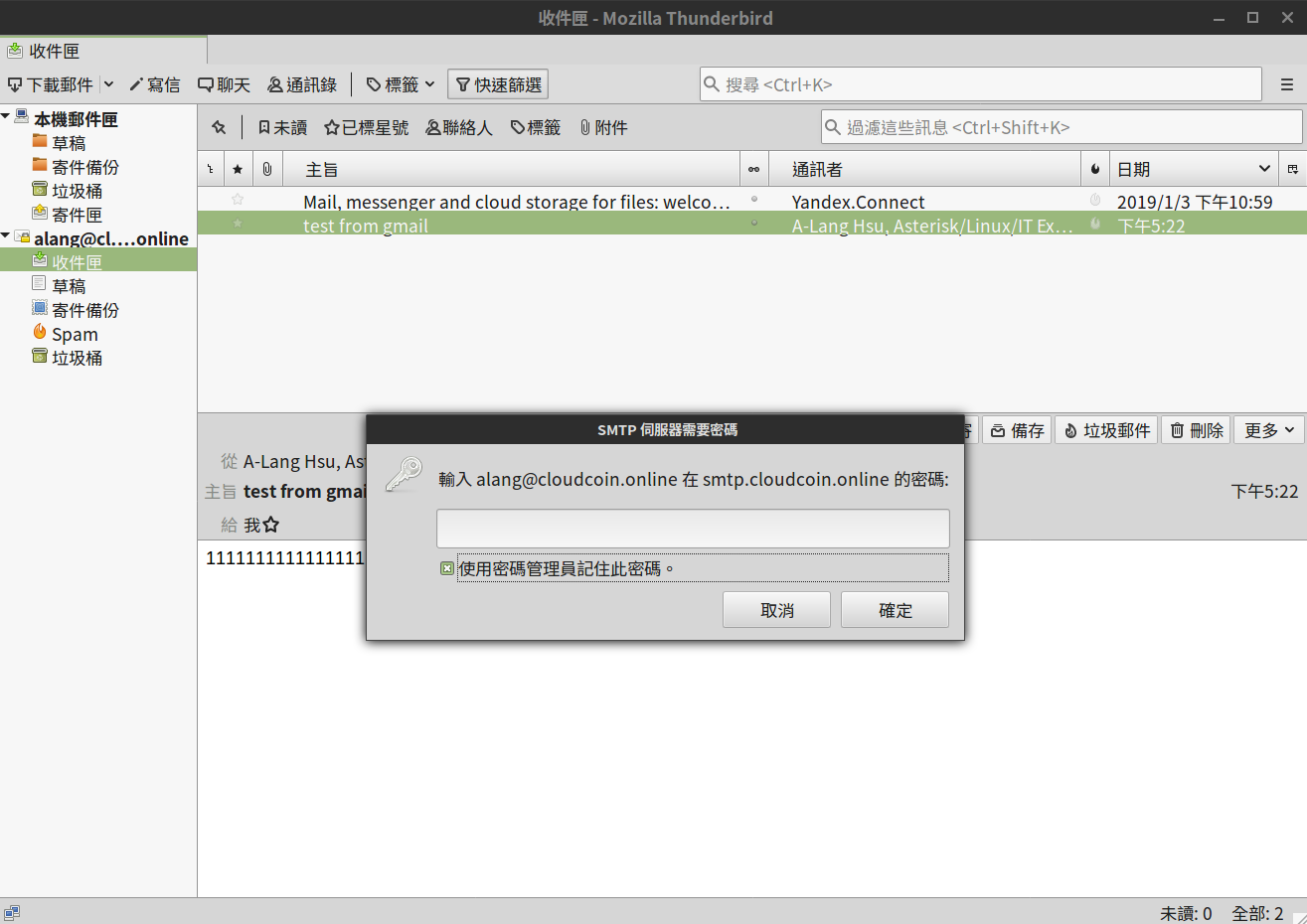This screenshot has width=1307, height=924.
Task: Open the 標籤 tag dropdown in main toolbar
Action: [x=401, y=84]
